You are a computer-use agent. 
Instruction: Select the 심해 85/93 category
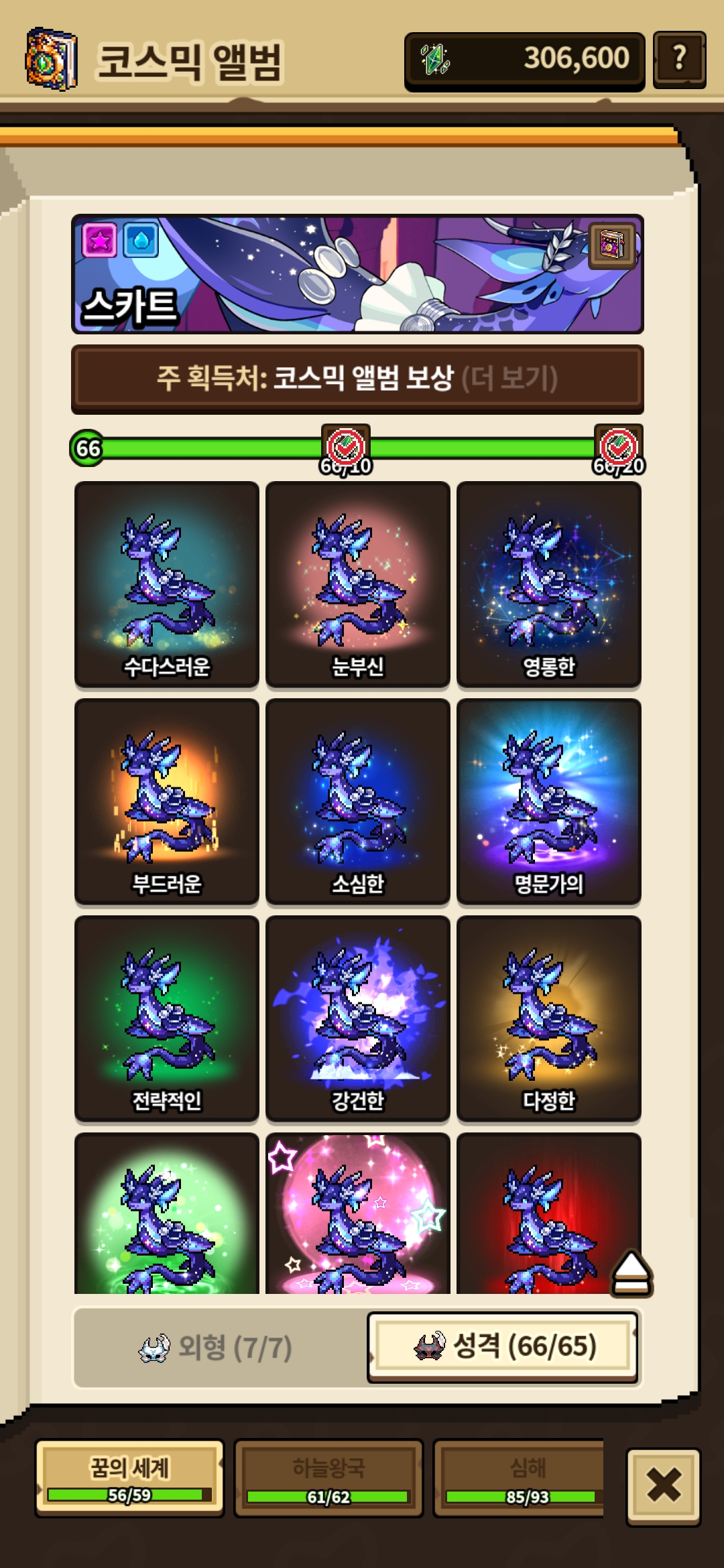(x=520, y=1478)
